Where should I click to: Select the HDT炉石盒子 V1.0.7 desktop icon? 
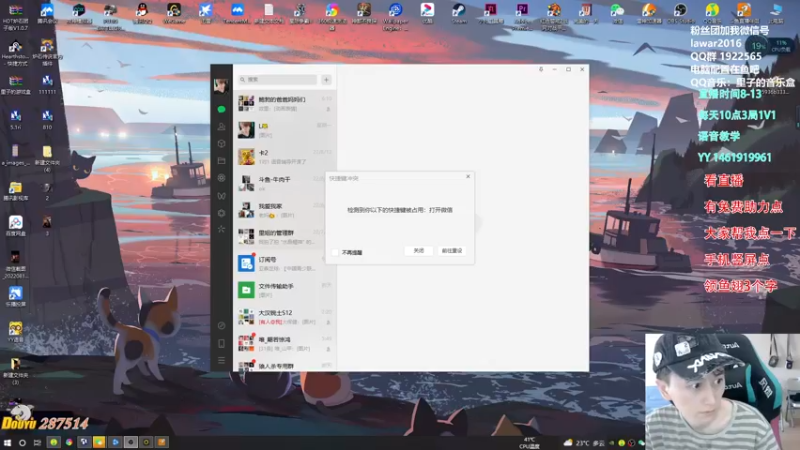(x=15, y=16)
